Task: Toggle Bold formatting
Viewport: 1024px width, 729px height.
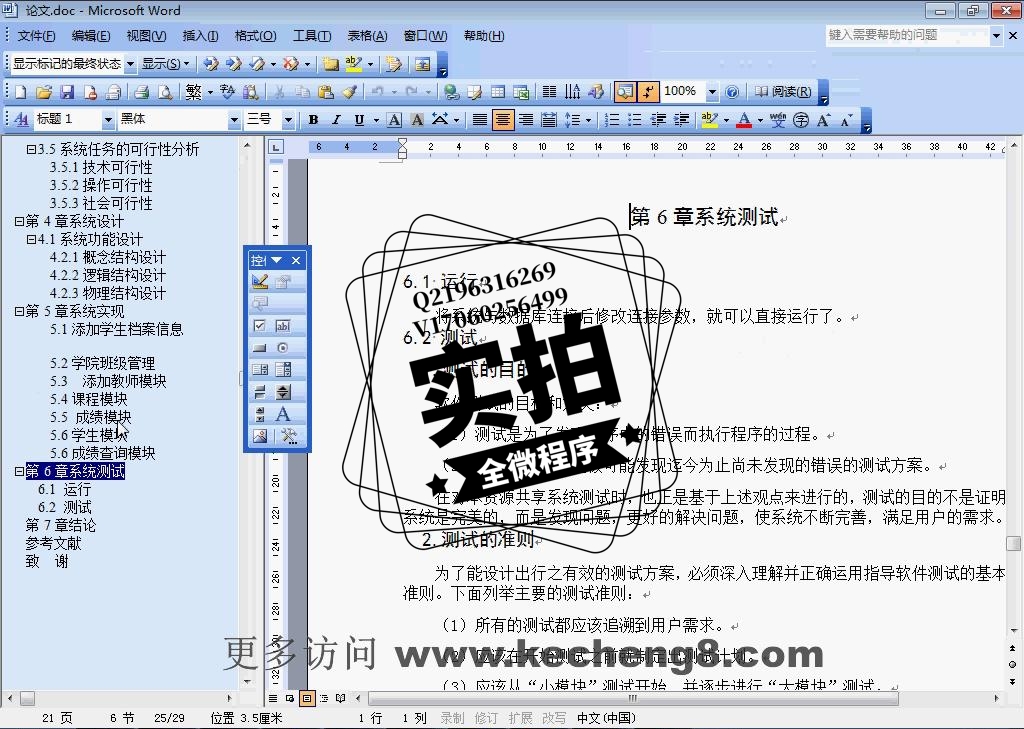Action: (313, 120)
